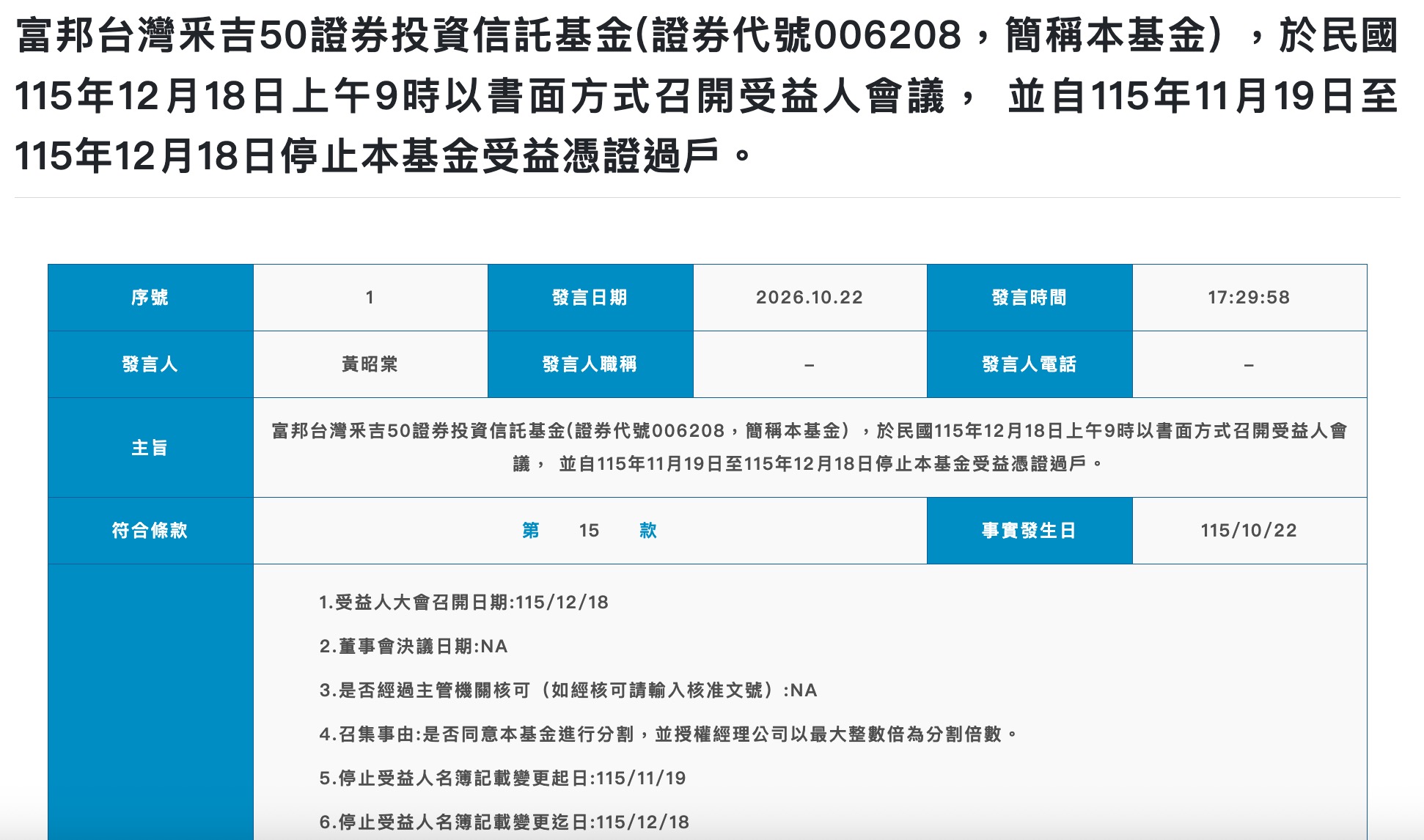
Task: Click the 發言人電話 header cell
Action: (x=1030, y=364)
